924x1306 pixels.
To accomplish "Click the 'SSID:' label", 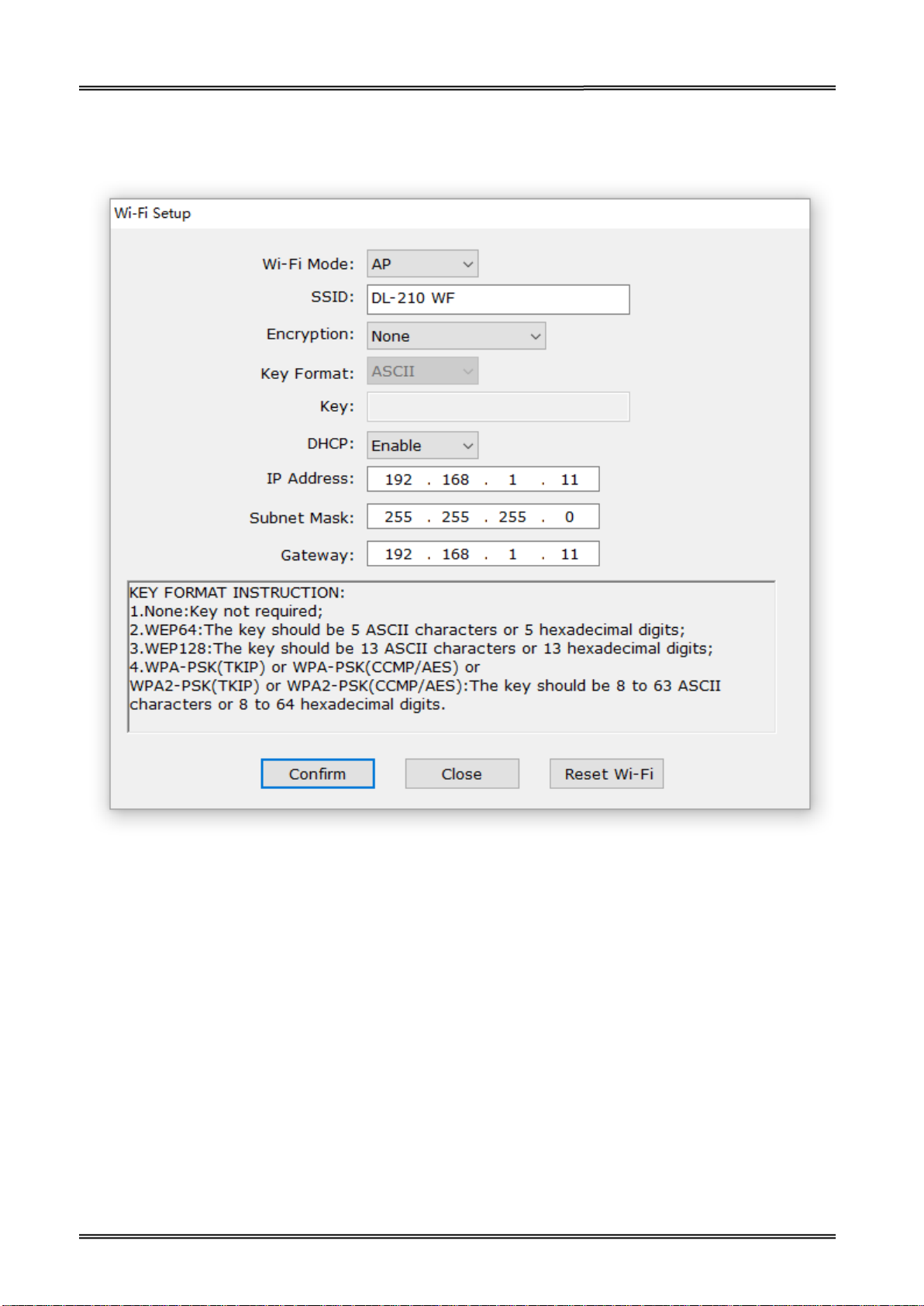I will click(x=333, y=297).
